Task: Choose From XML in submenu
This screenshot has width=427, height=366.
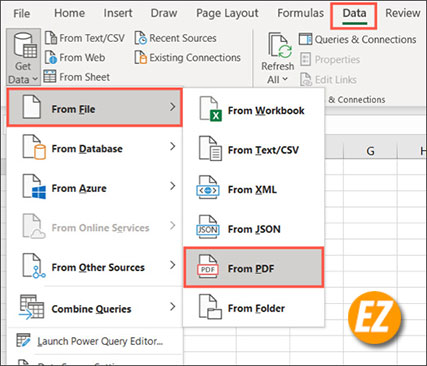Action: coord(254,189)
